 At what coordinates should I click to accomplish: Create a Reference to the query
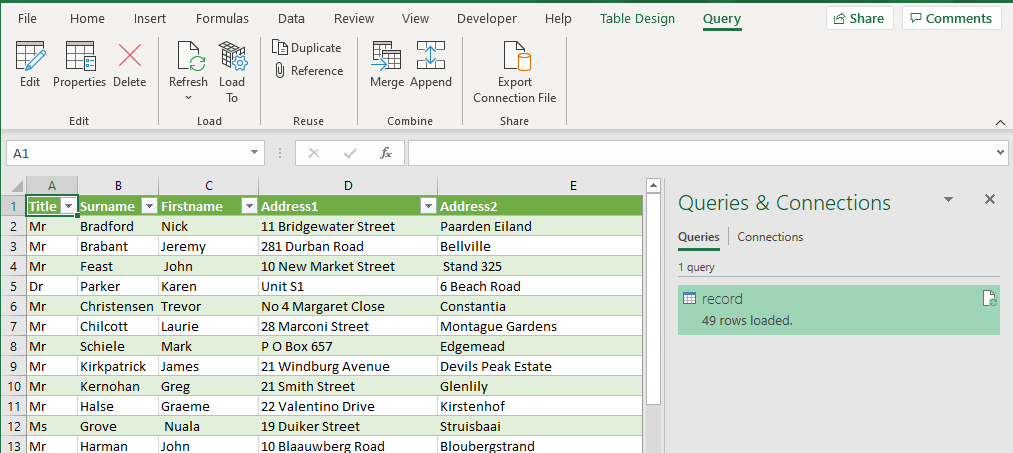pyautogui.click(x=308, y=71)
